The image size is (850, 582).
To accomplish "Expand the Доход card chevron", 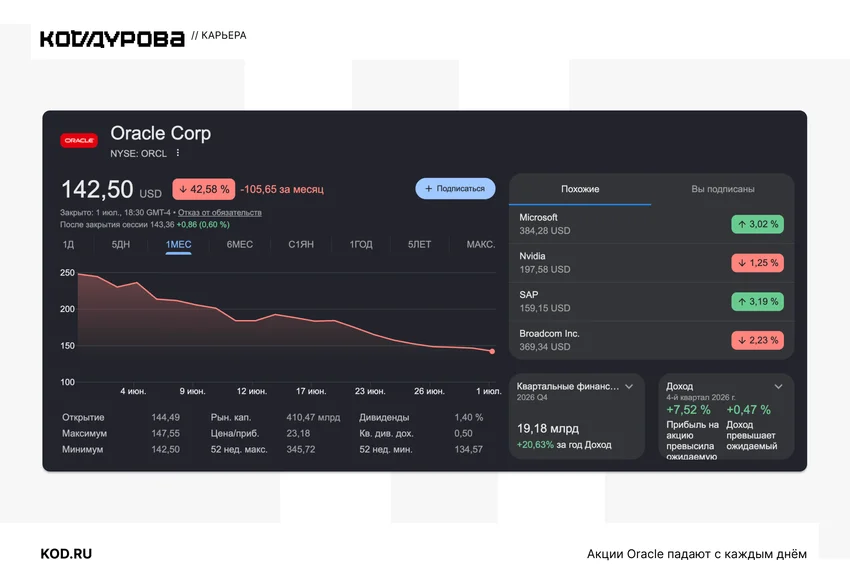I will pyautogui.click(x=778, y=386).
